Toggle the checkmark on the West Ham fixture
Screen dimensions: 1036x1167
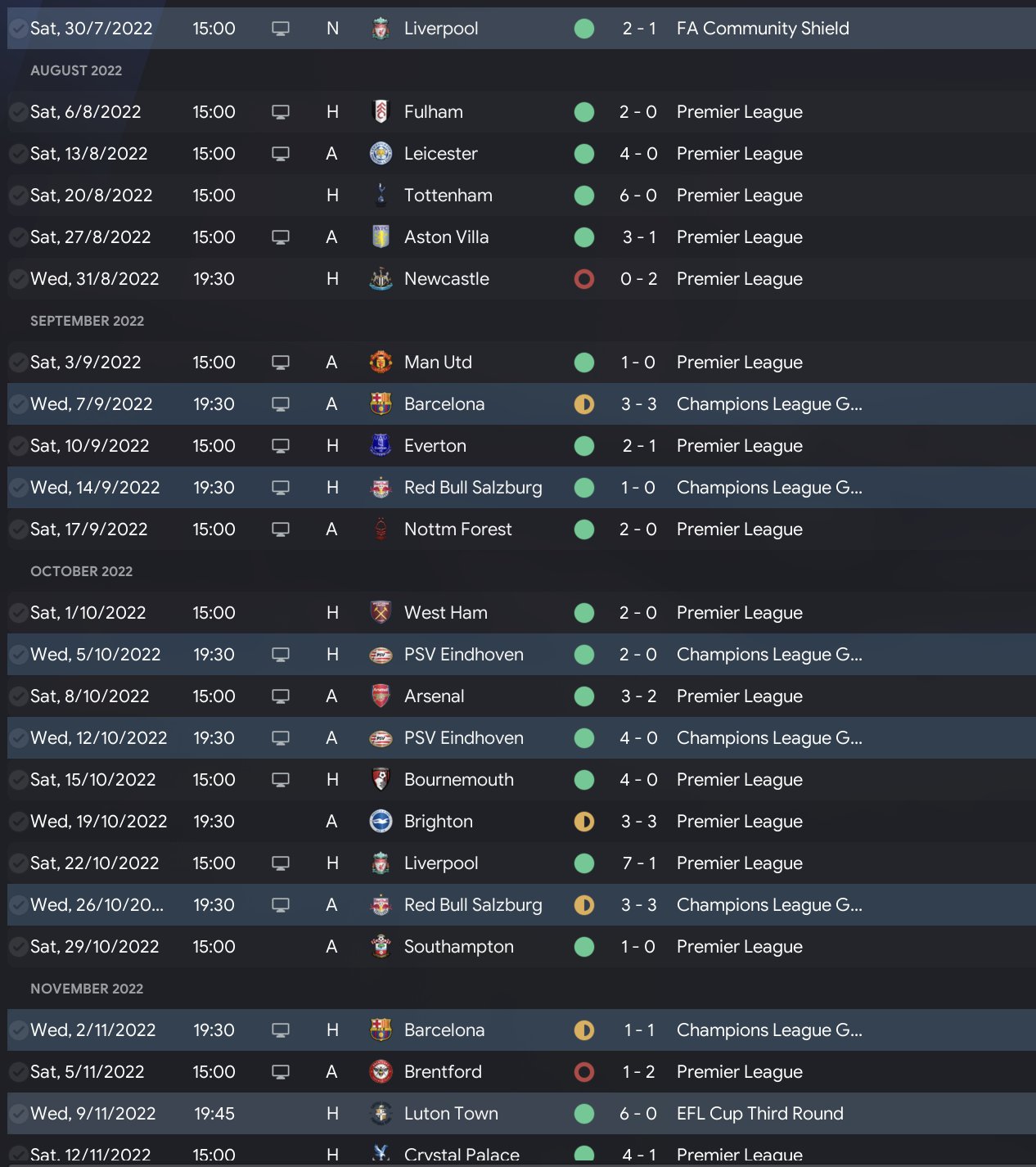pyautogui.click(x=18, y=613)
